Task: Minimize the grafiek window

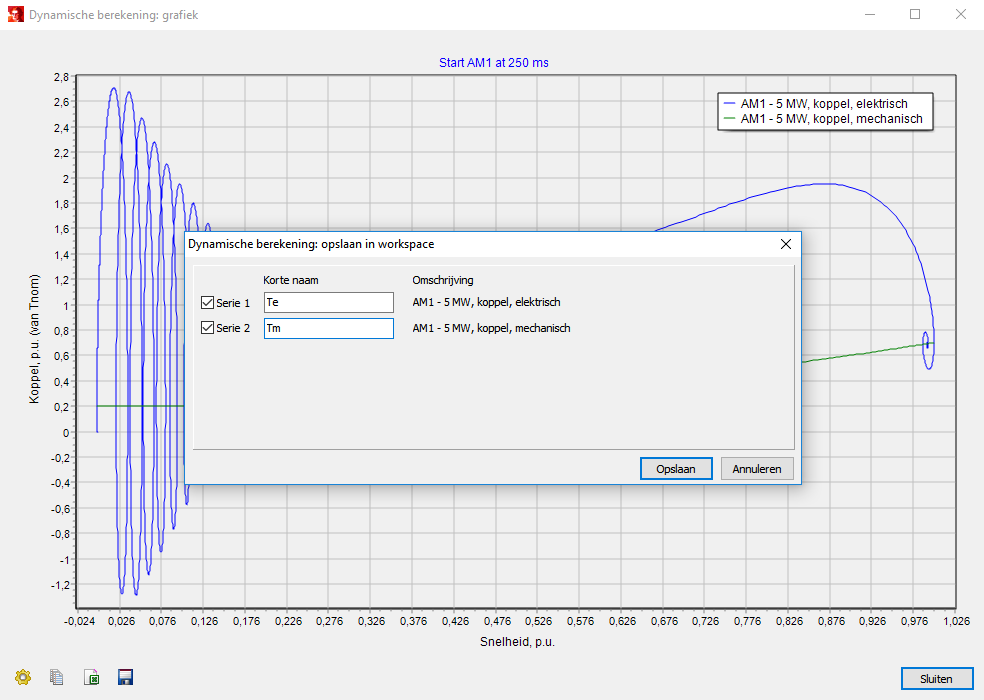Action: [869, 14]
